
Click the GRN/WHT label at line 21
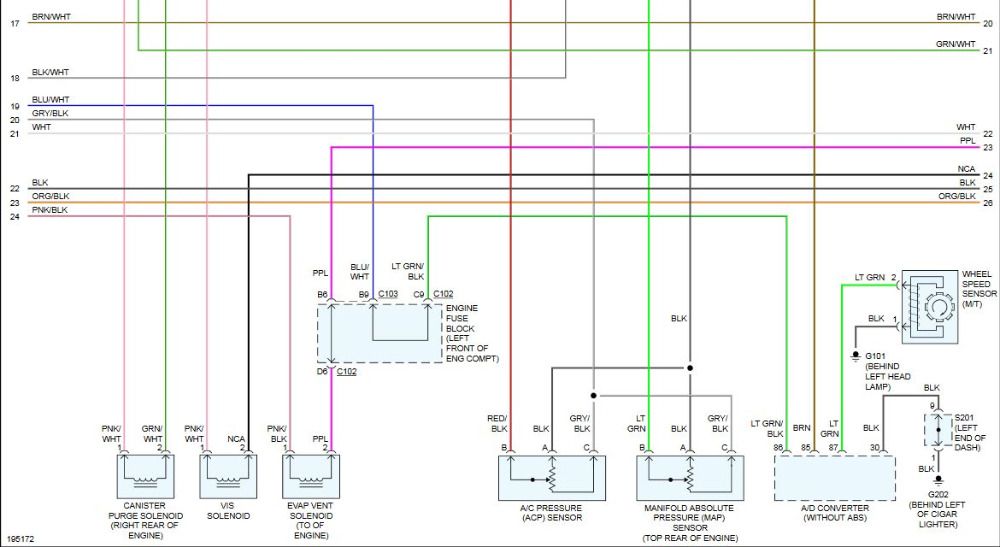coord(955,44)
